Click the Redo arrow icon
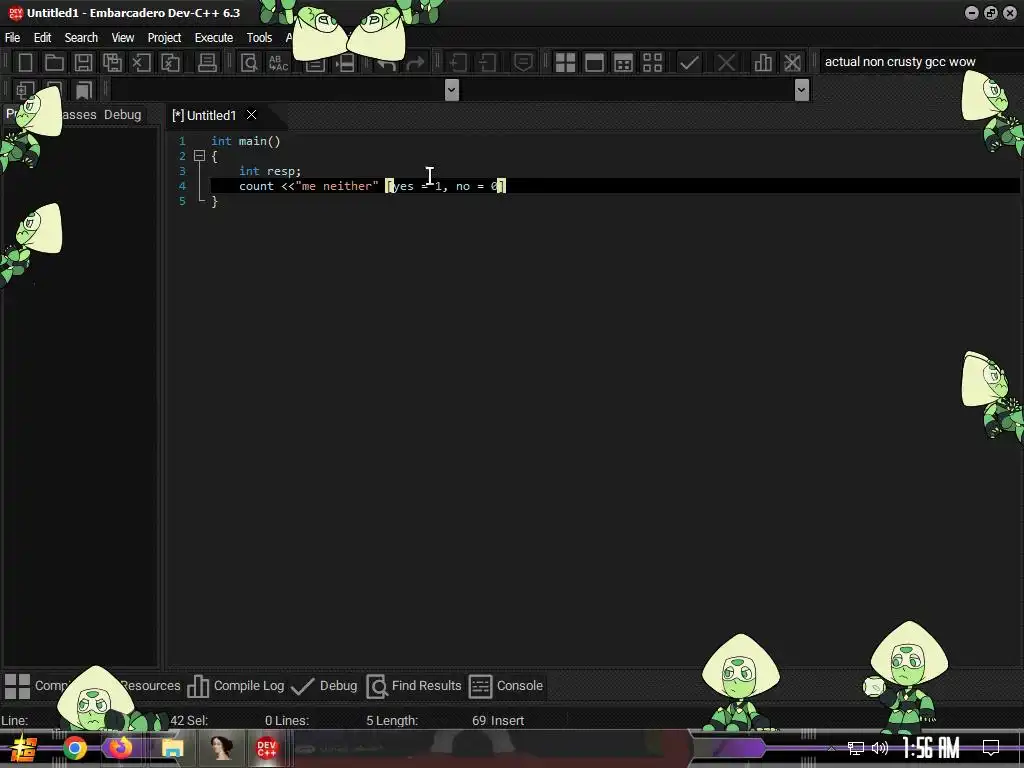 click(x=415, y=63)
